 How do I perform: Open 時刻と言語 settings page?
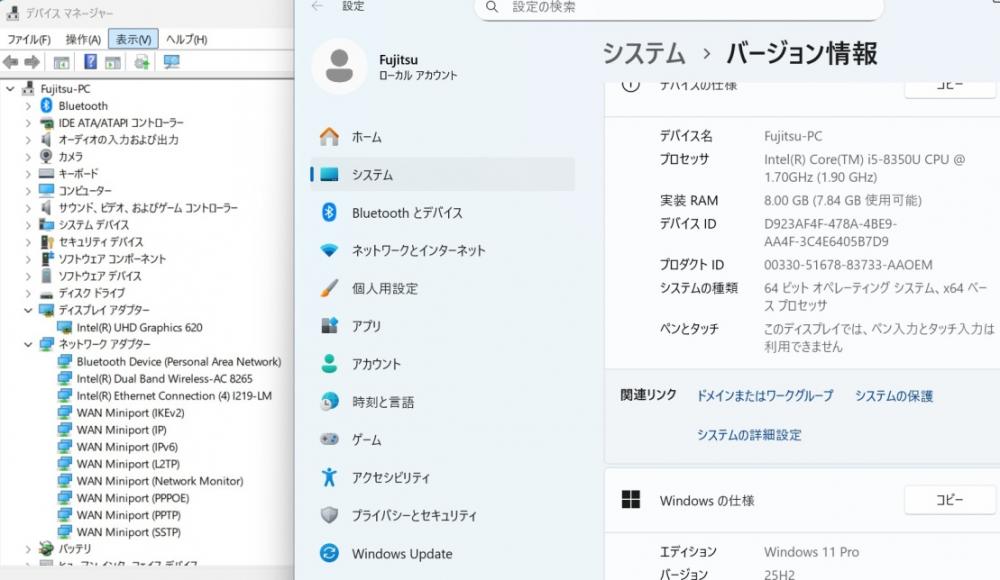coord(443,402)
